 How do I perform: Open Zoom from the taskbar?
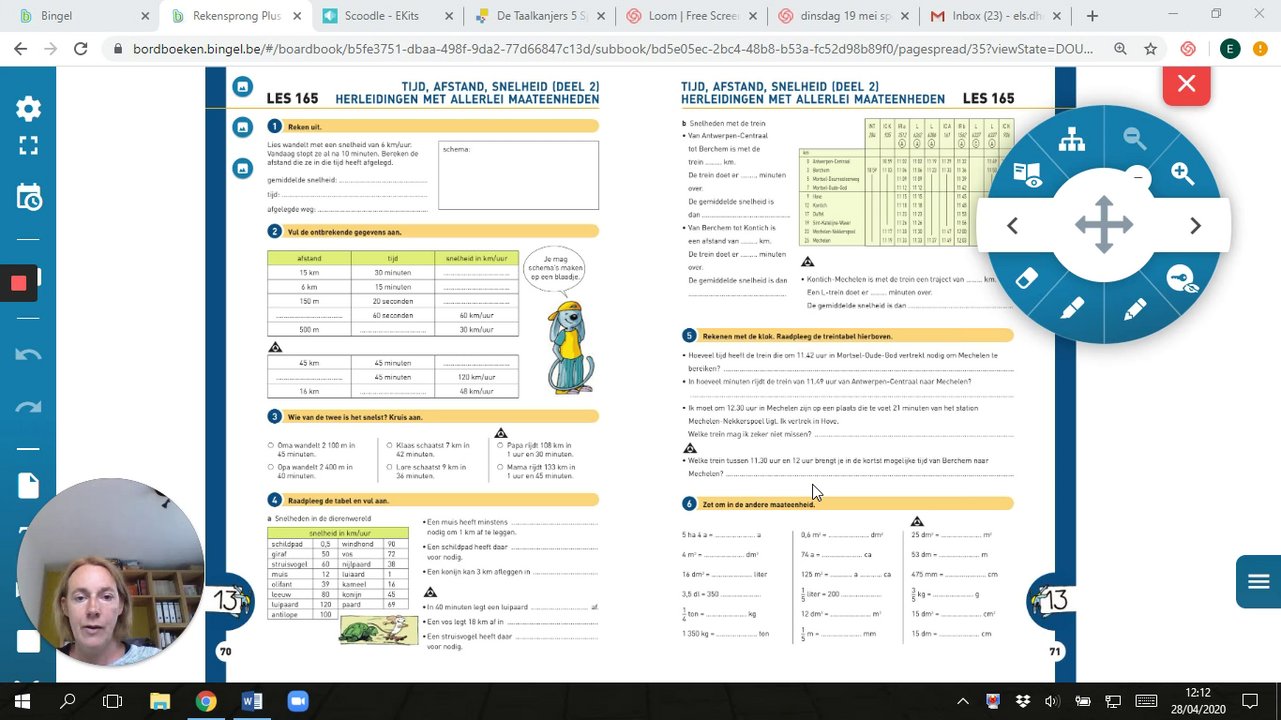coord(298,702)
